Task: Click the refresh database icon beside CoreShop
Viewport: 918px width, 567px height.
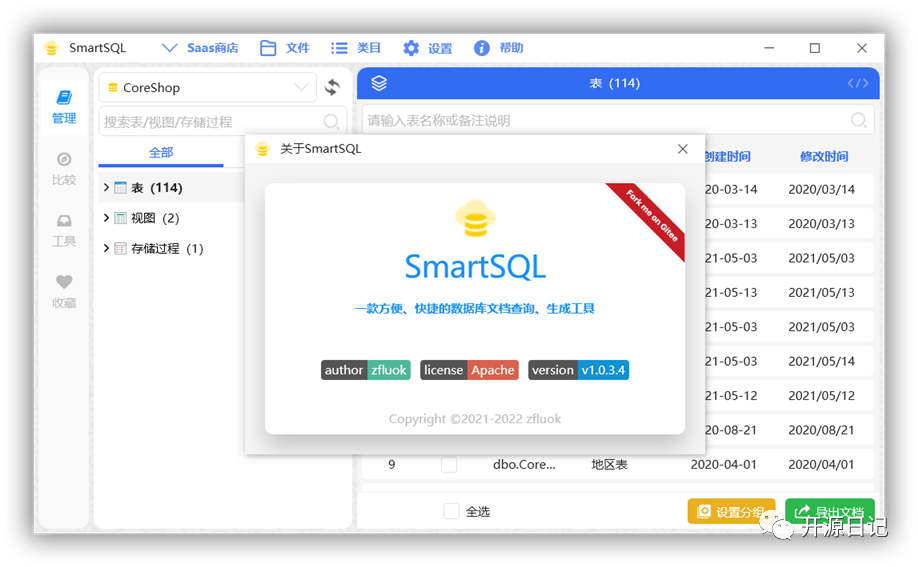Action: pyautogui.click(x=333, y=87)
